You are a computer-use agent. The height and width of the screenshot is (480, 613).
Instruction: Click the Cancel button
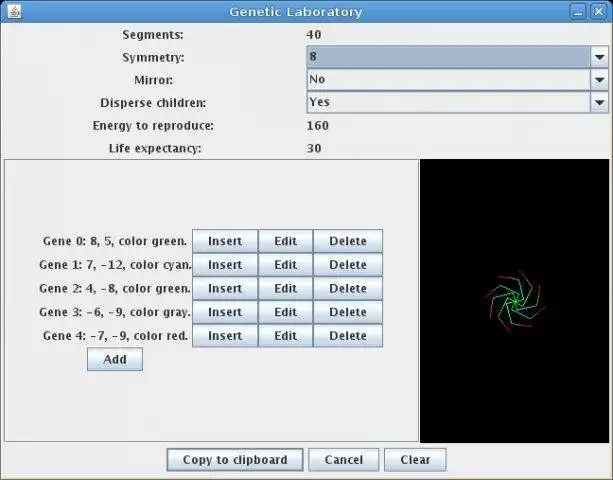(x=344, y=460)
